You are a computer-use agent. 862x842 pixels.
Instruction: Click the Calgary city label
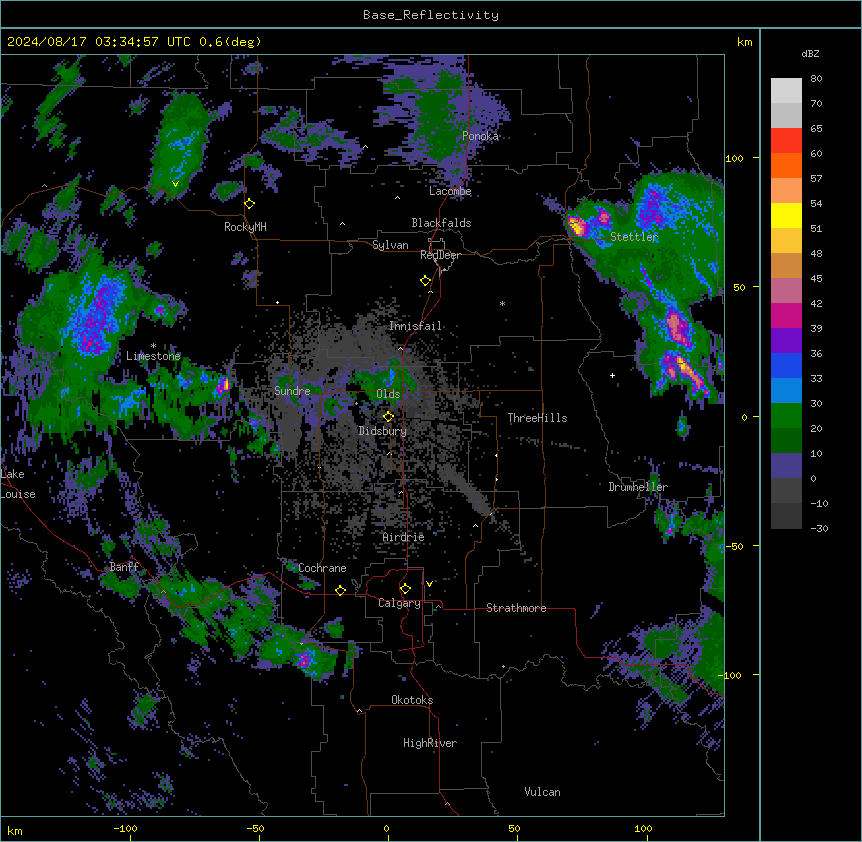399,603
